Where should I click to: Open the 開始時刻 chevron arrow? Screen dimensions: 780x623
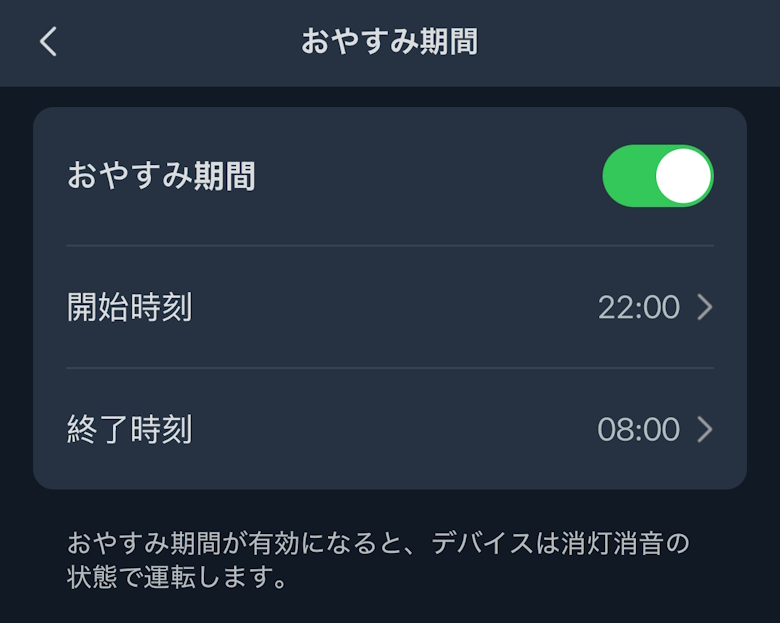pos(705,307)
